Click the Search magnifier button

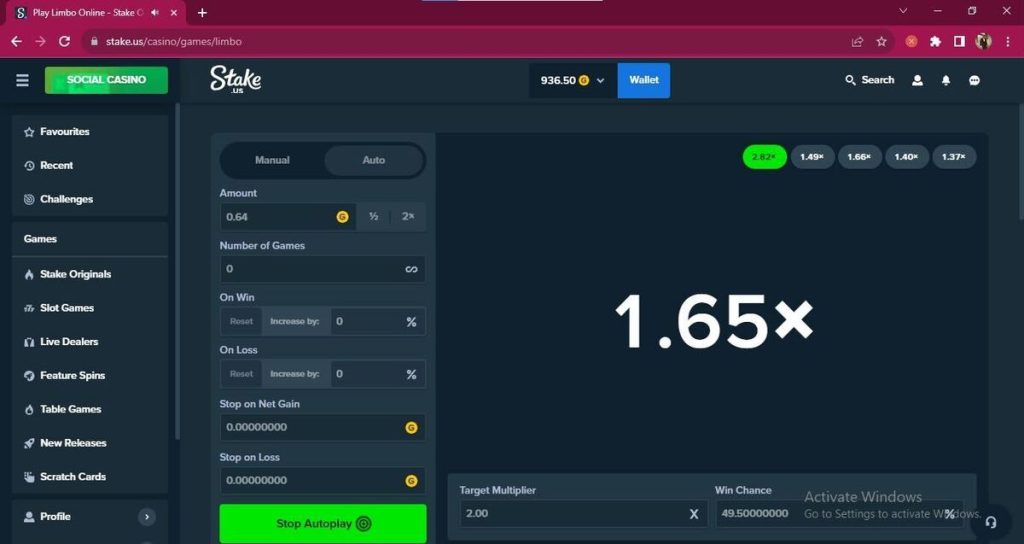tap(869, 80)
